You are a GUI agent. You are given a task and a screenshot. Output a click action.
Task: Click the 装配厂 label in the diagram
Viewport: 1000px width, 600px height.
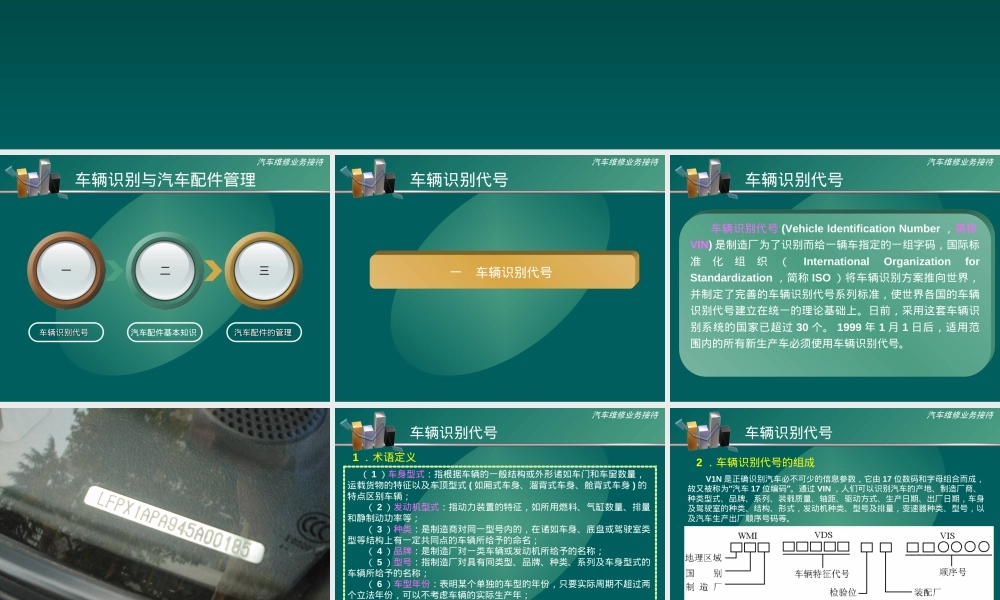pos(927,592)
